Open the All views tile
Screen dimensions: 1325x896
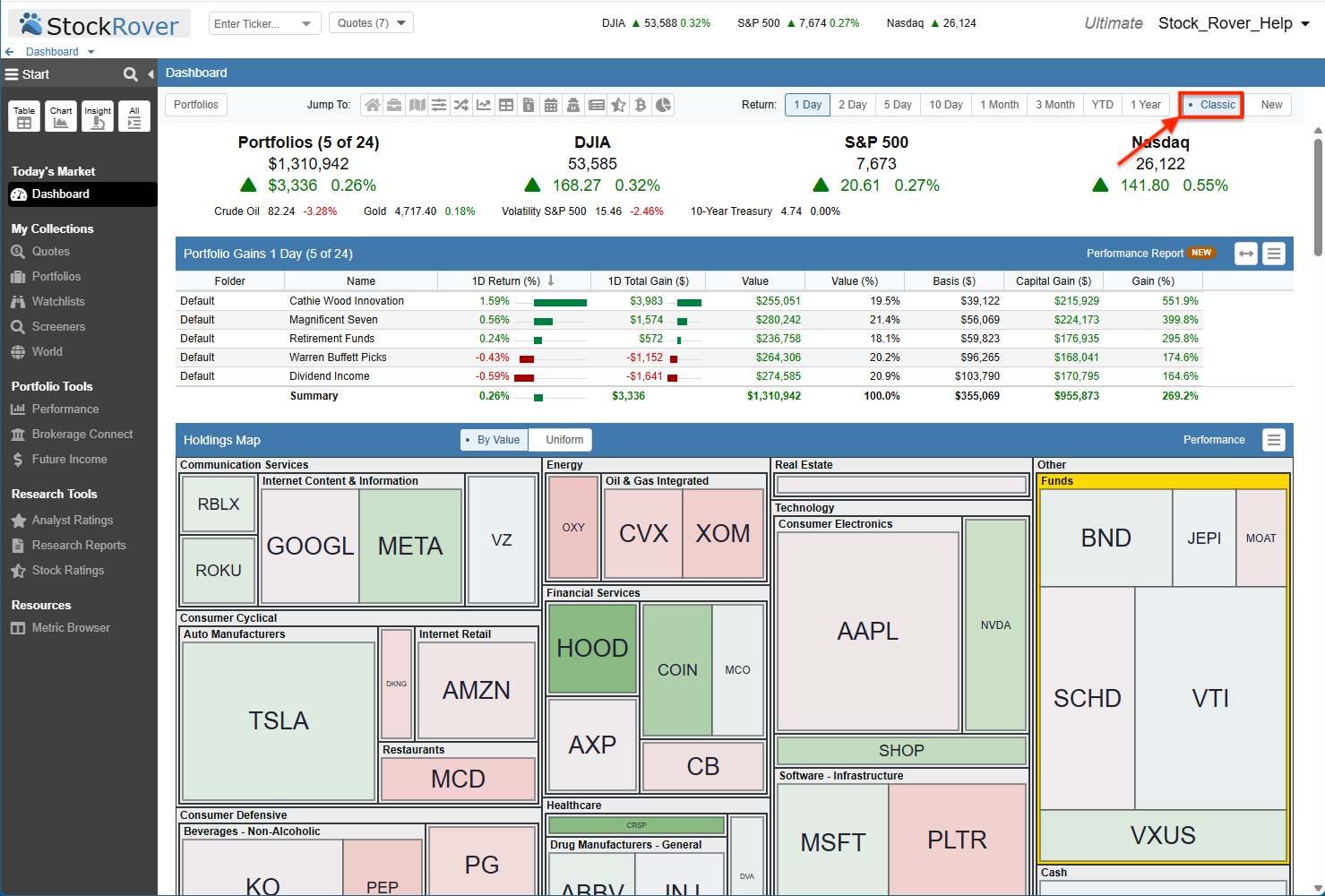(x=134, y=116)
